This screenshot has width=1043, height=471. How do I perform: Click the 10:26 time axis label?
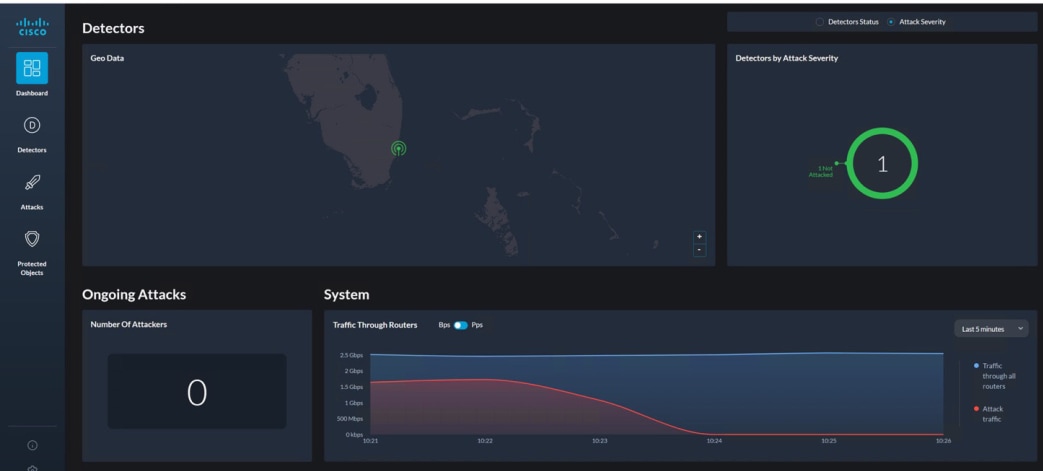[x=943, y=440]
